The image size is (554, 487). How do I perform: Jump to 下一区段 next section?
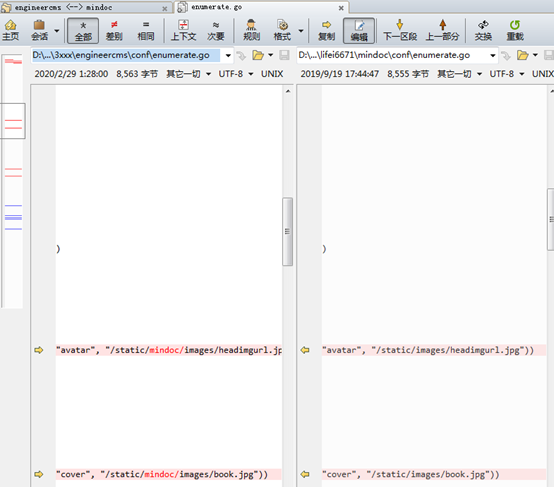pyautogui.click(x=400, y=30)
